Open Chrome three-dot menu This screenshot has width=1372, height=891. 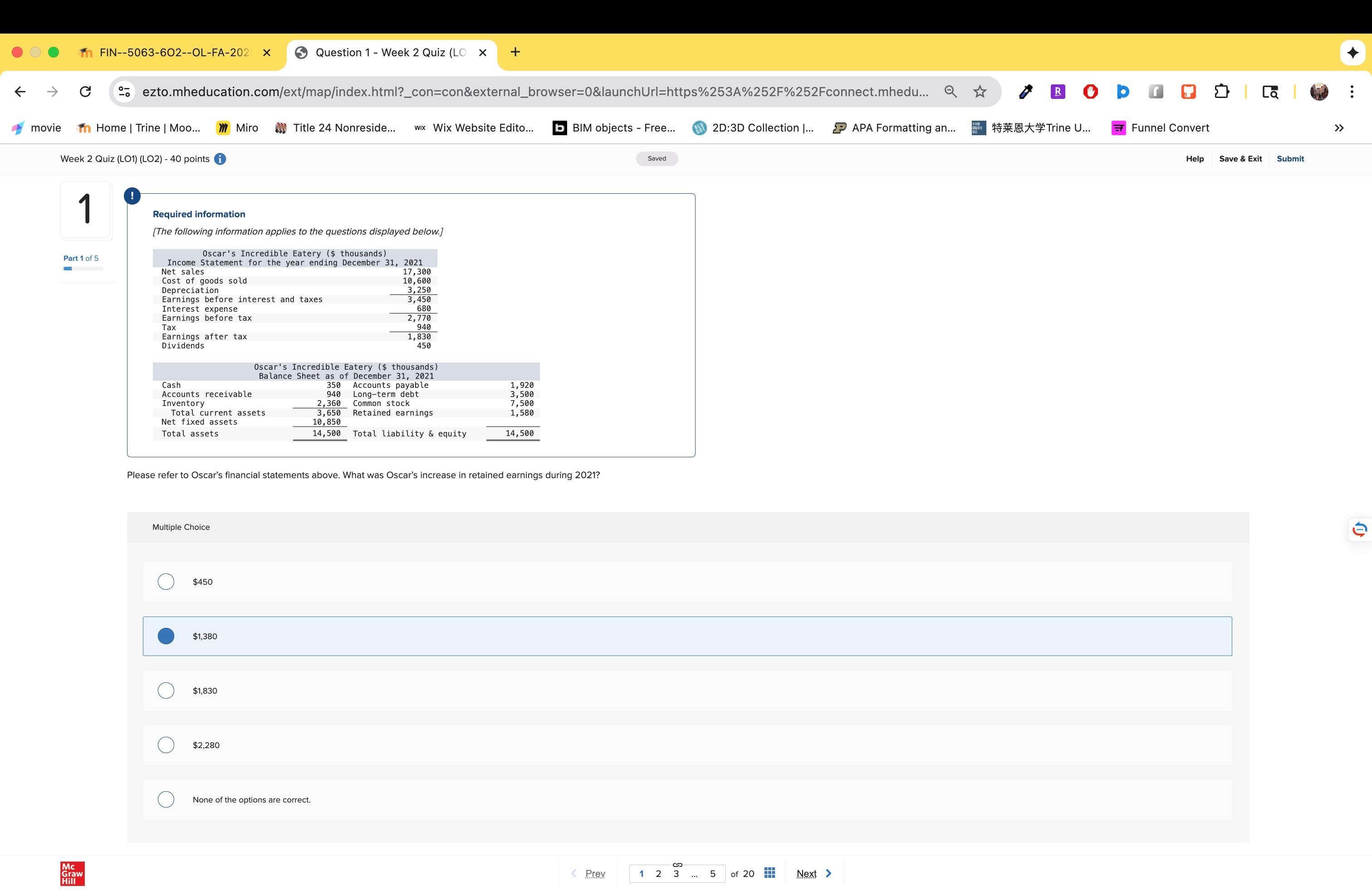[1352, 92]
